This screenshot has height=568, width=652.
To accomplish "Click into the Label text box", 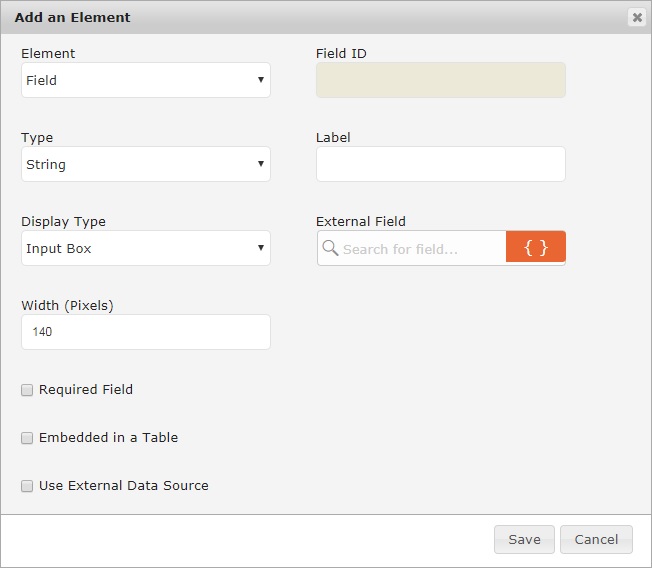I will (440, 164).
